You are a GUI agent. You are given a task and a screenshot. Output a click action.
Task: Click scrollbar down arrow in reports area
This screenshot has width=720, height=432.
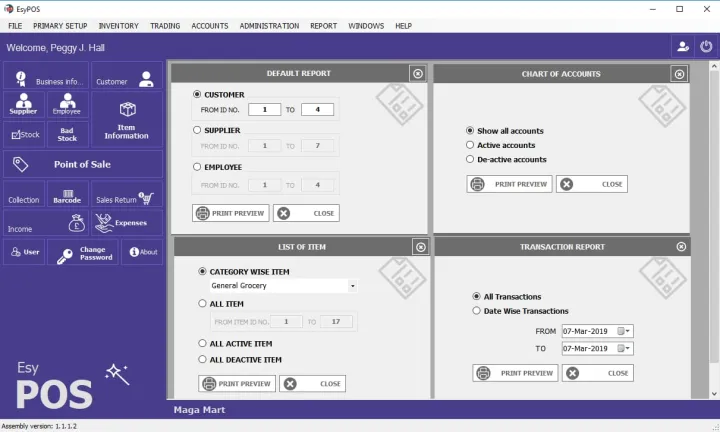pyautogui.click(x=714, y=393)
